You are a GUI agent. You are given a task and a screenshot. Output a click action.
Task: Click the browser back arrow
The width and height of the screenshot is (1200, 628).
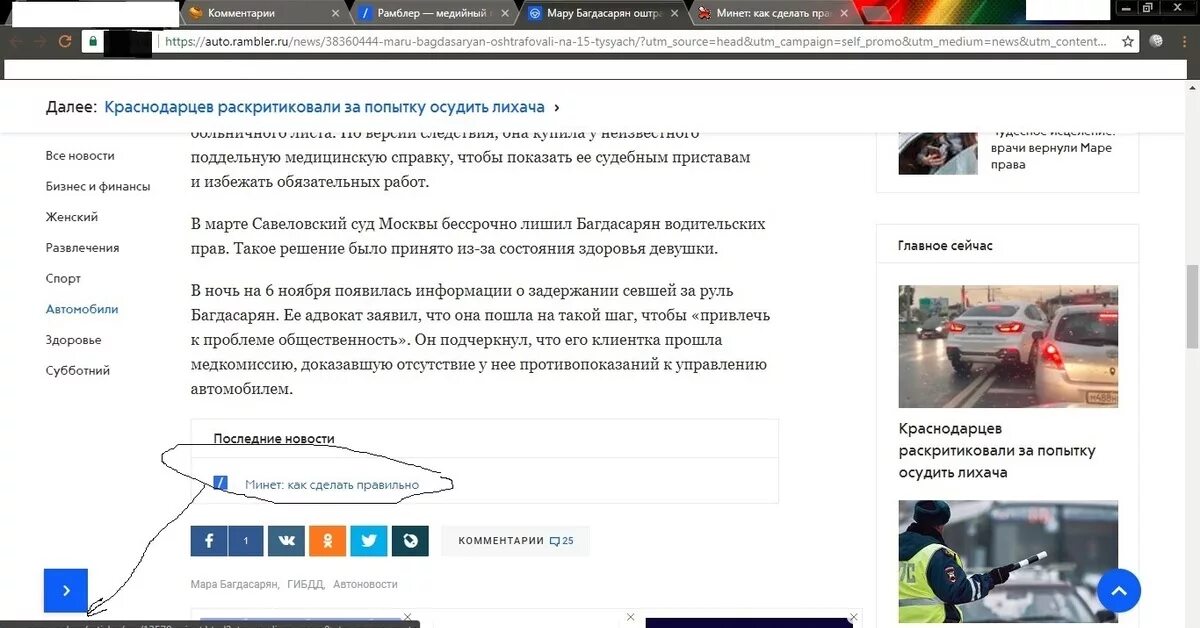[x=15, y=41]
